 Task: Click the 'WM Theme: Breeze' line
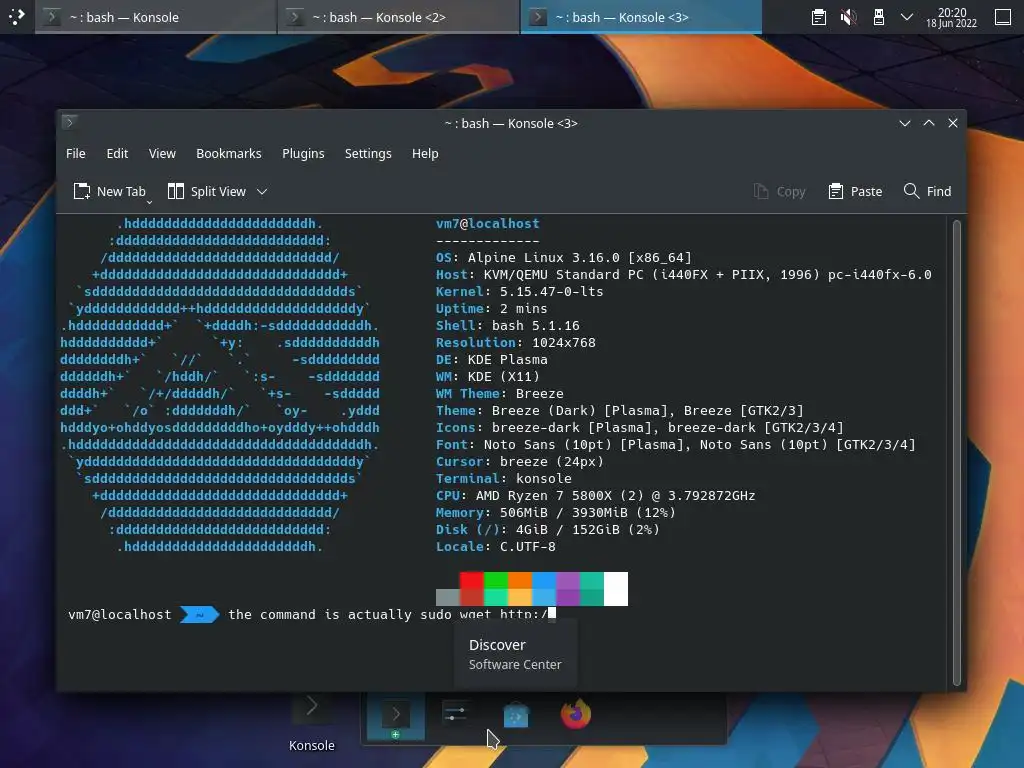(x=500, y=393)
